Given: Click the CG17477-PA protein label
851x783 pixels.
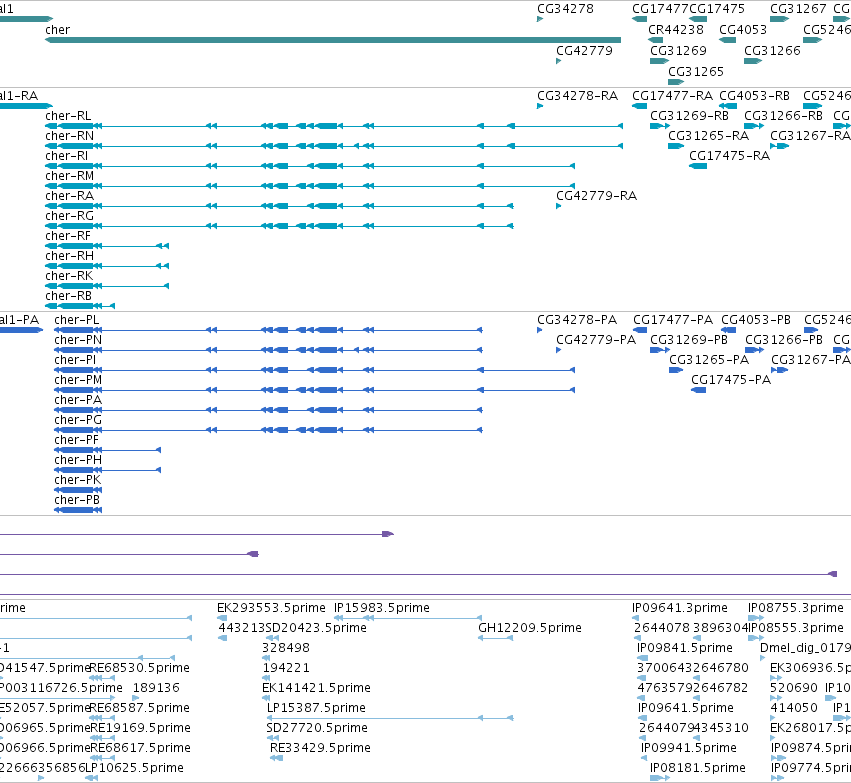Looking at the screenshot, I should (x=673, y=320).
